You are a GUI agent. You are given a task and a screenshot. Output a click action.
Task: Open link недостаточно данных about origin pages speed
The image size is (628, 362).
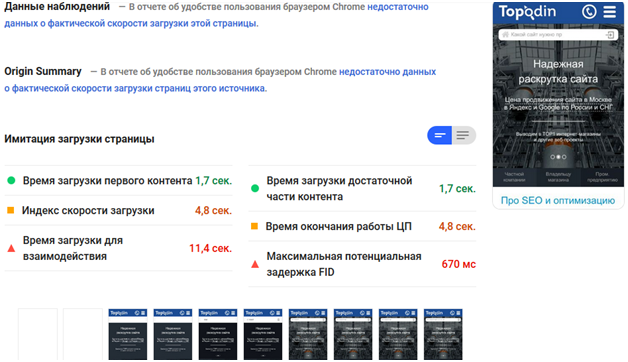click(220, 80)
